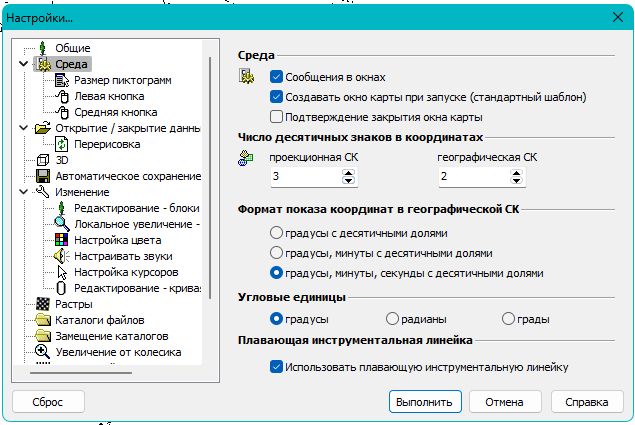635x425 pixels.
Task: Collapse the Изменение tree node
Action: (x=24, y=192)
